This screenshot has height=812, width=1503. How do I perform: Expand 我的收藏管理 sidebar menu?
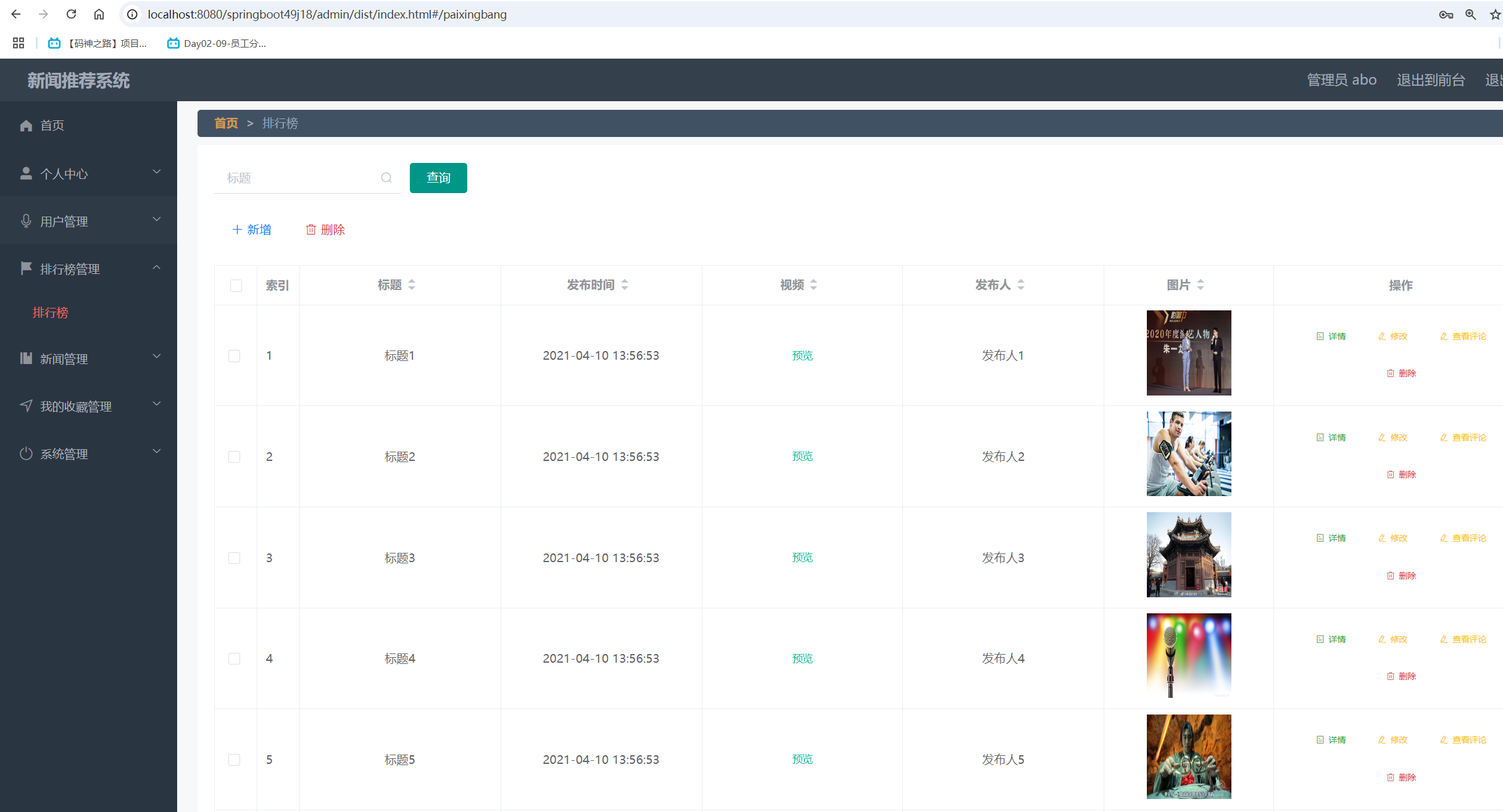click(x=88, y=406)
